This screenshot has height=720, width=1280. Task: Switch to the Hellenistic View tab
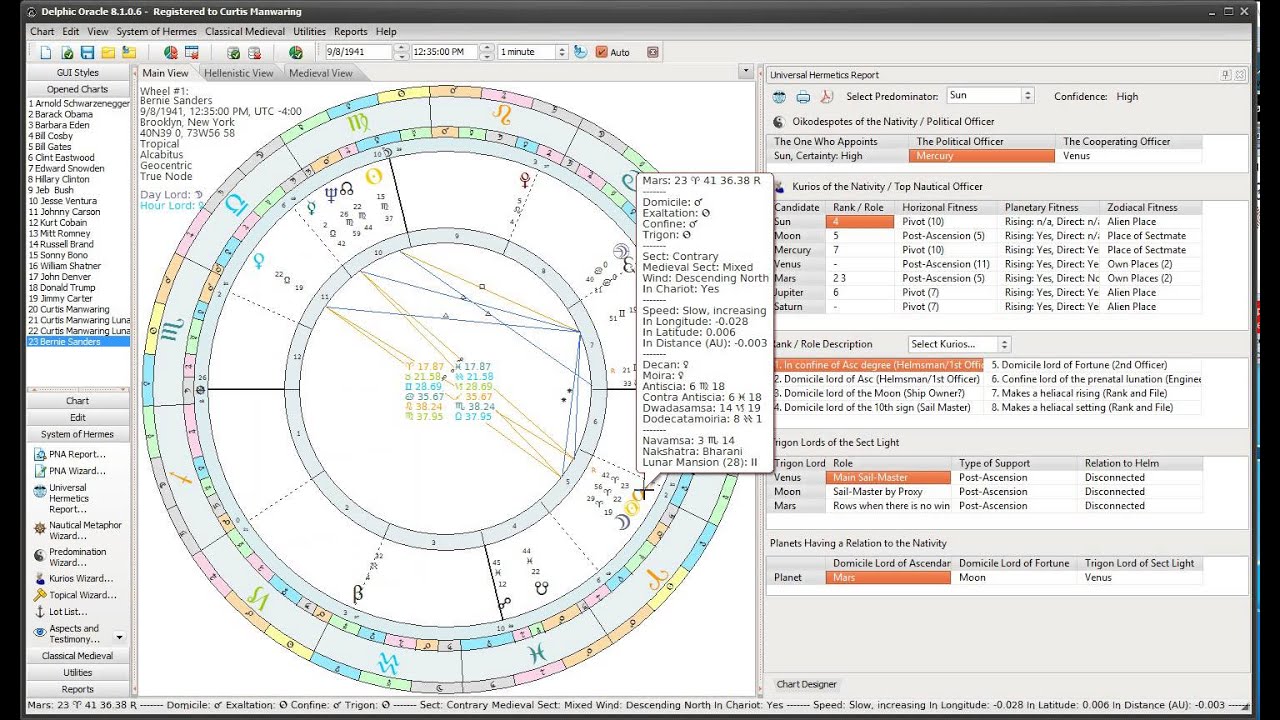click(x=238, y=73)
